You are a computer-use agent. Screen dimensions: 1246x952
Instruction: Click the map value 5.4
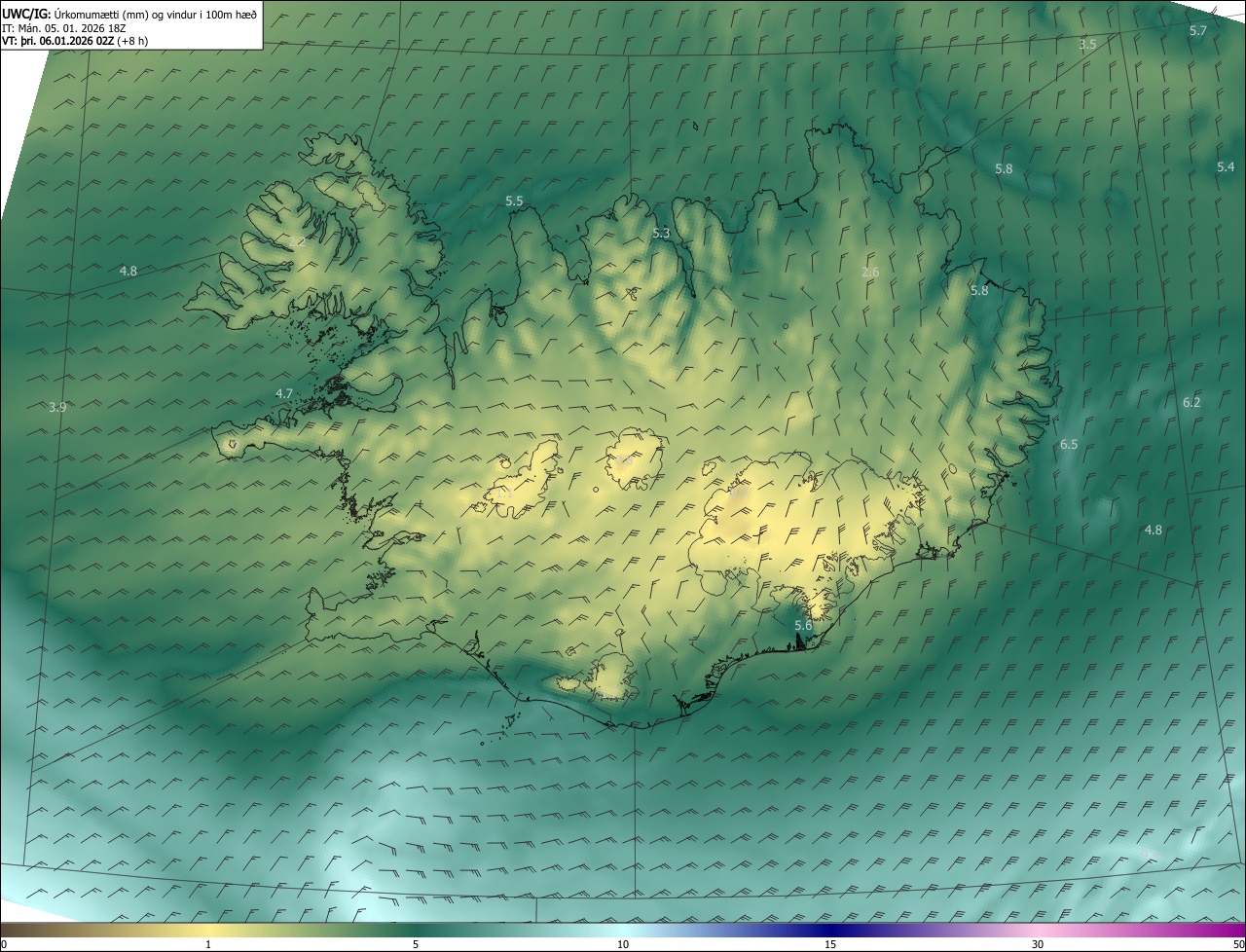click(1226, 167)
